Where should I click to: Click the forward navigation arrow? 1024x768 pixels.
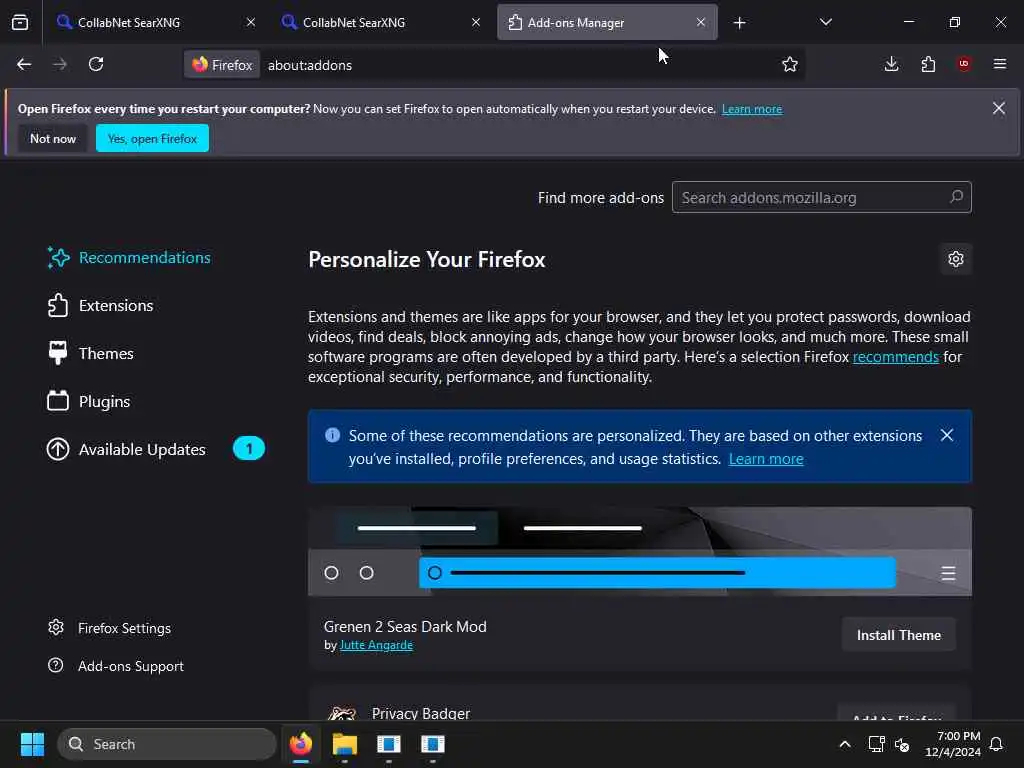tap(59, 64)
